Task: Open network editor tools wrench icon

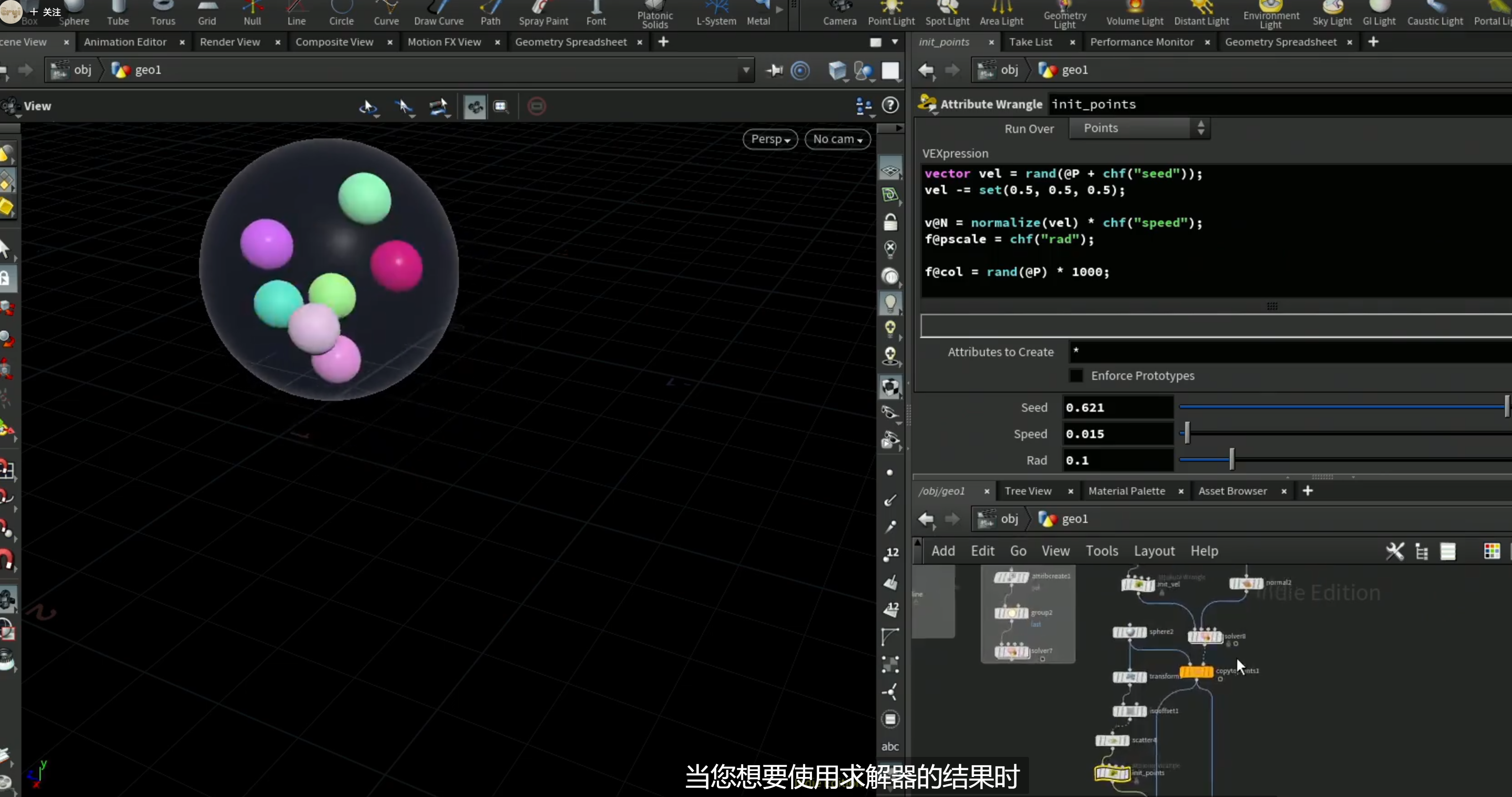Action: coord(1394,551)
